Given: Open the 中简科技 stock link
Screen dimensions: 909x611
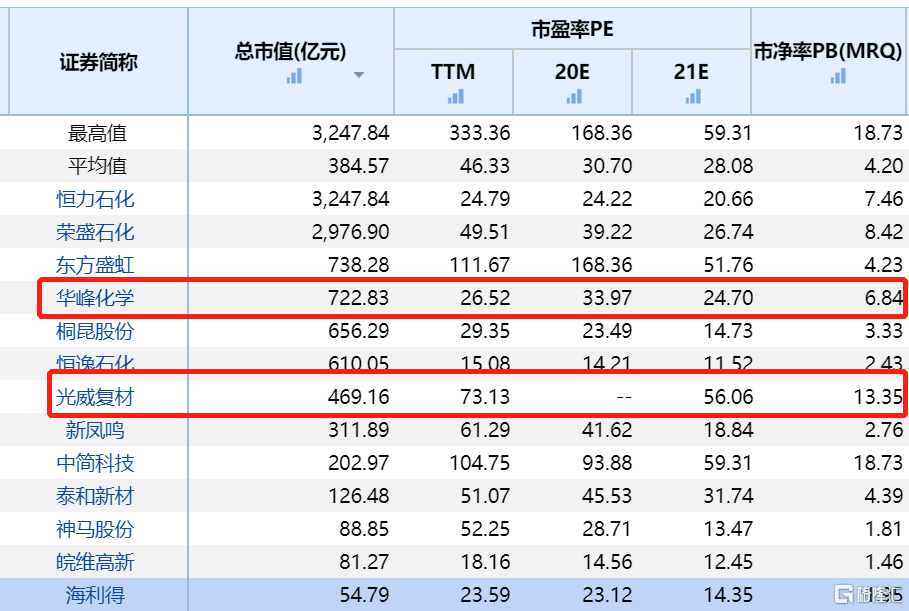Looking at the screenshot, I should pyautogui.click(x=95, y=463).
